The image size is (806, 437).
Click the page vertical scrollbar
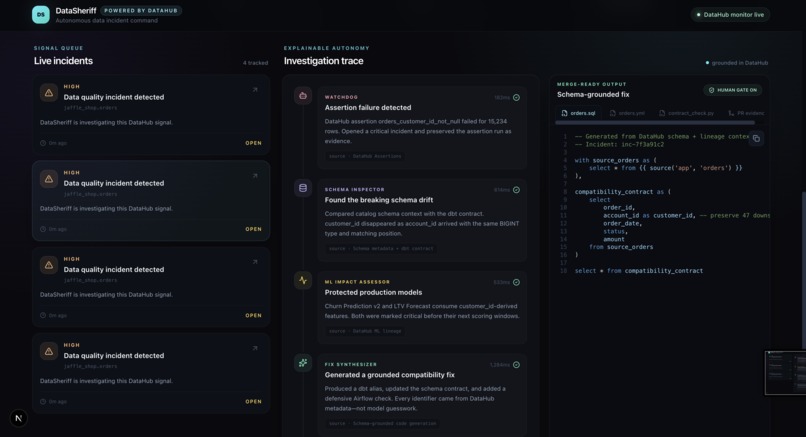pos(803,270)
